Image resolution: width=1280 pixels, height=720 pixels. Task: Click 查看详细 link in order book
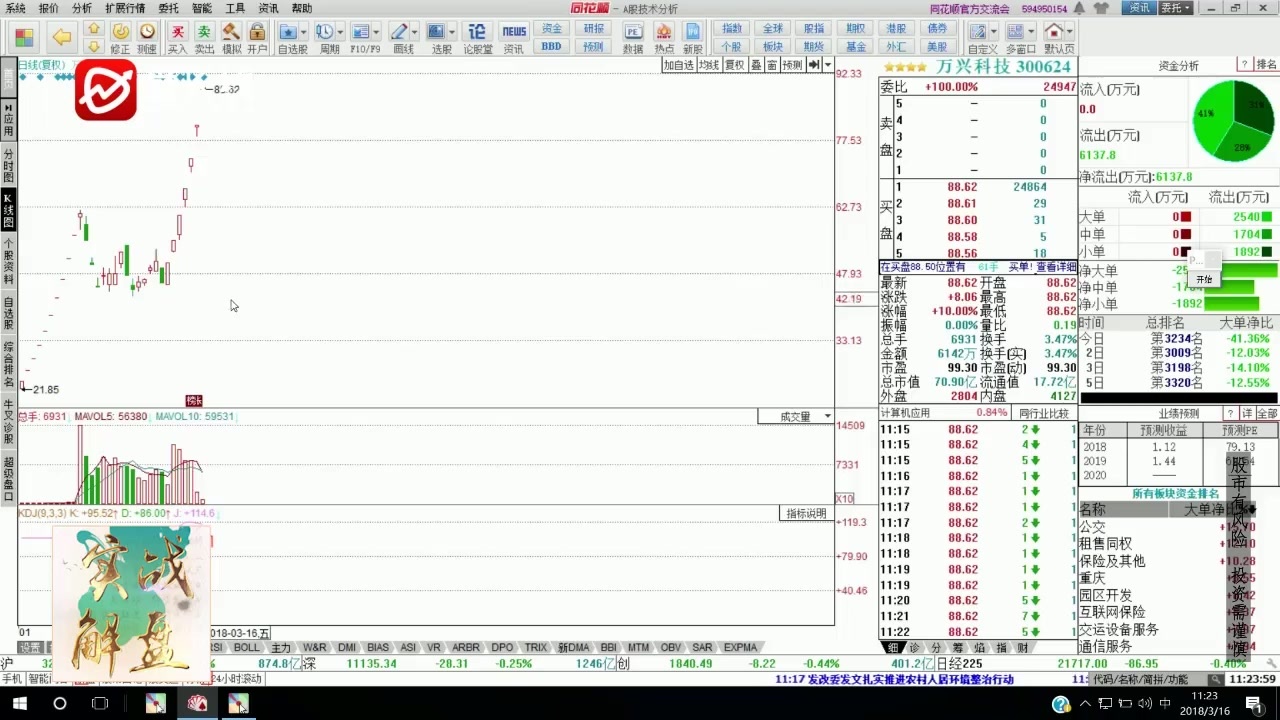tap(1056, 267)
